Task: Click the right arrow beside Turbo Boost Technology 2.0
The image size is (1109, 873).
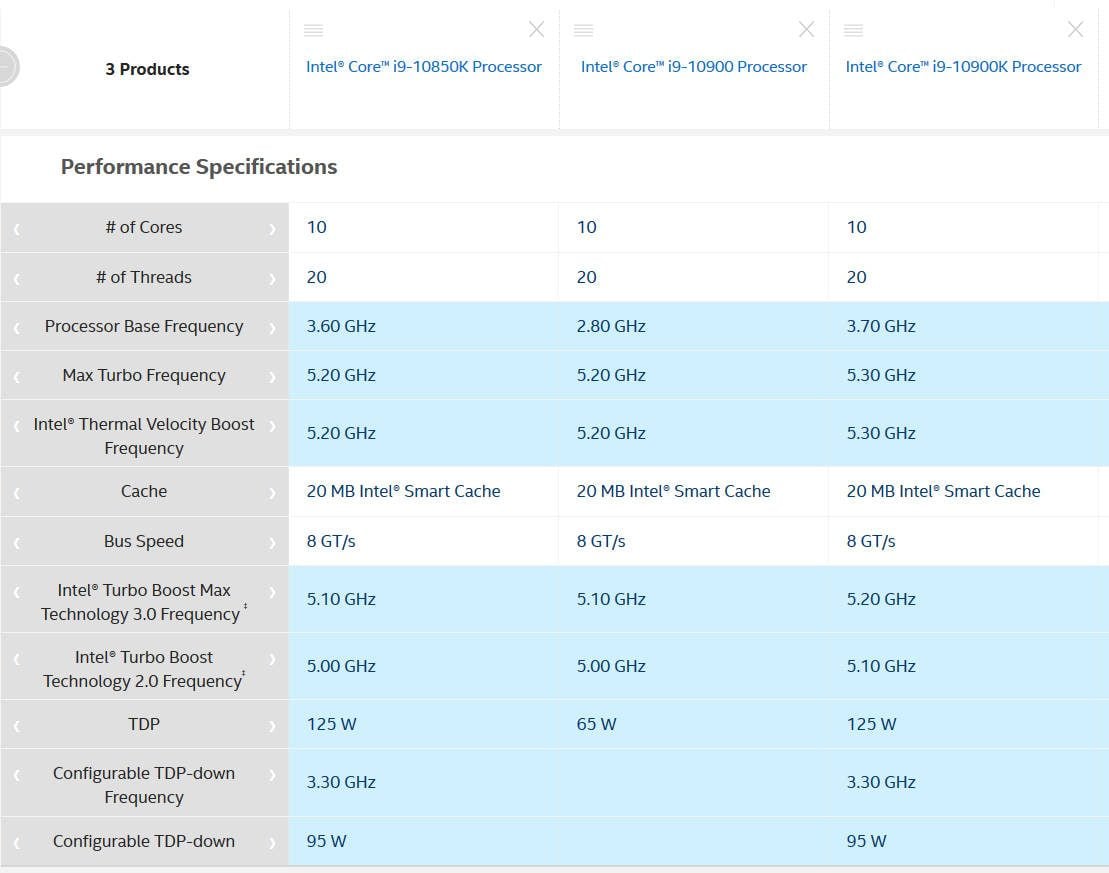Action: (x=272, y=659)
